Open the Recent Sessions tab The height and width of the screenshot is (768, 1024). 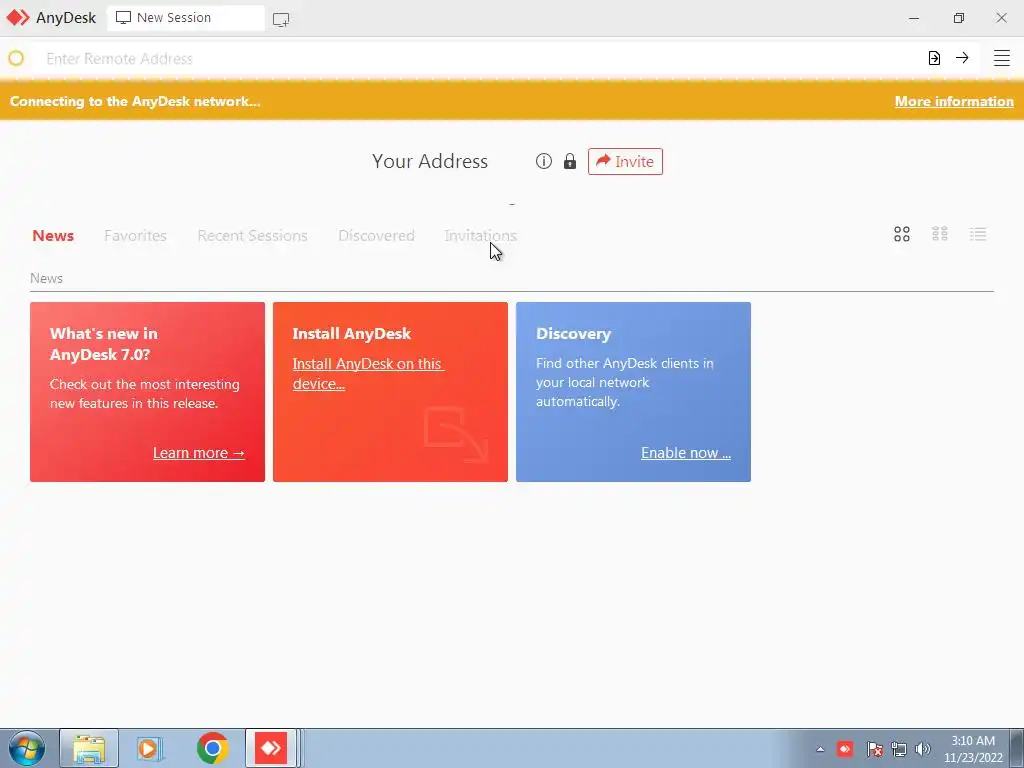point(253,236)
